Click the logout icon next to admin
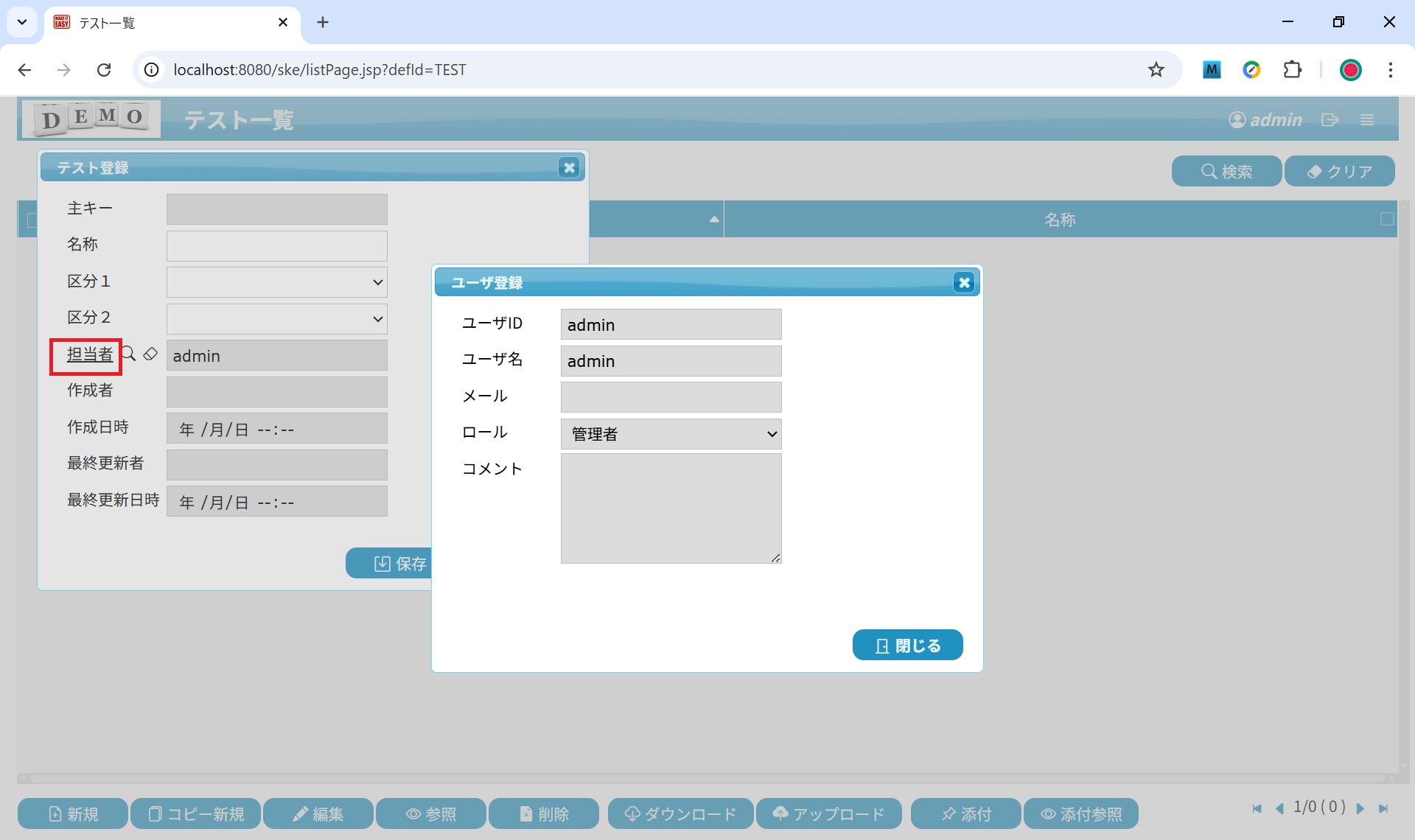This screenshot has height=840, width=1415. [1330, 120]
